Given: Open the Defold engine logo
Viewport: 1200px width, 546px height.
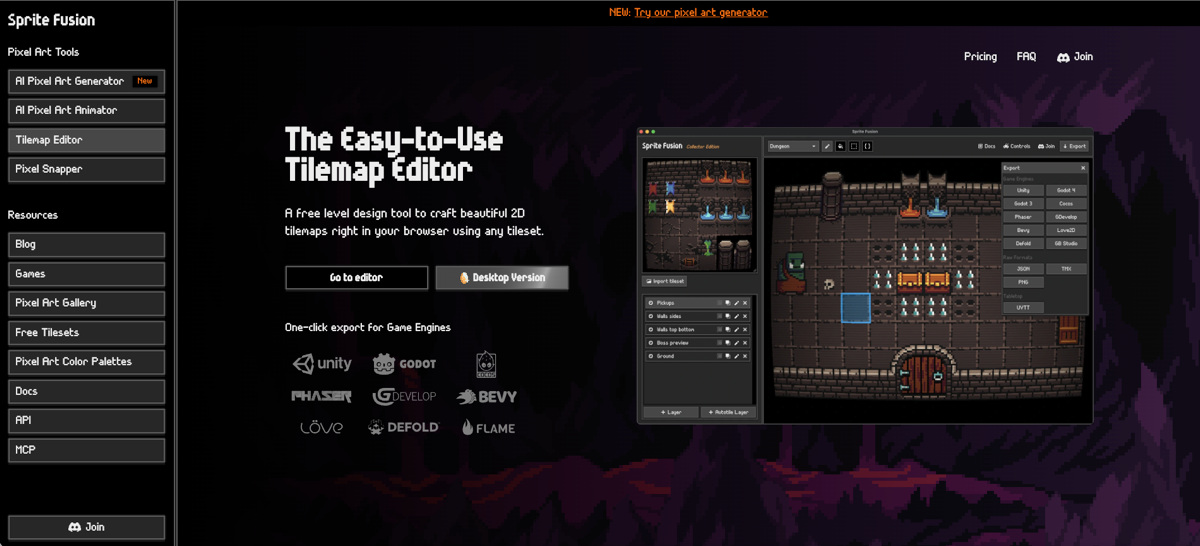Looking at the screenshot, I should coord(404,427).
